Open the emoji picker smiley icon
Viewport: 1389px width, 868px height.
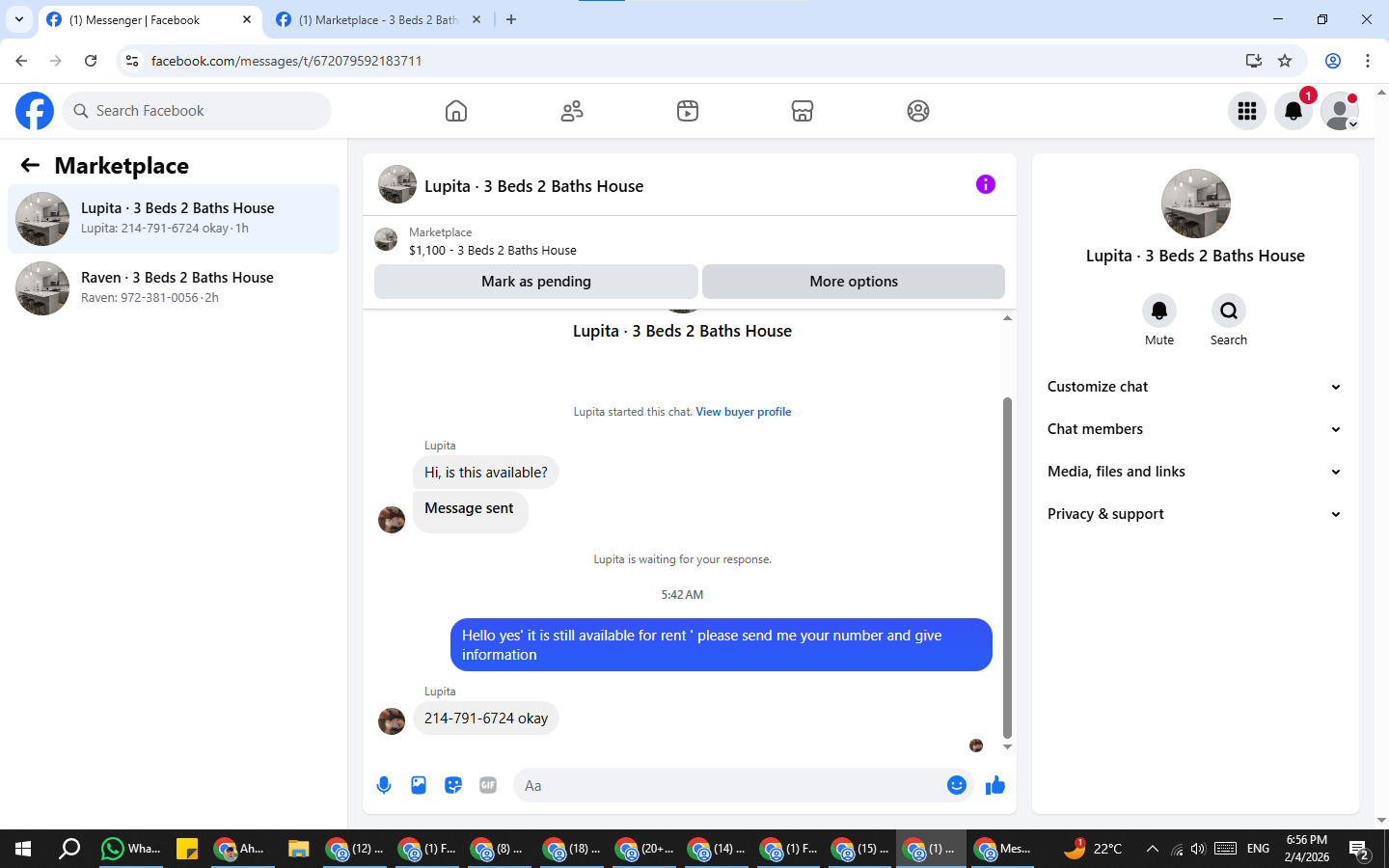coord(957,785)
